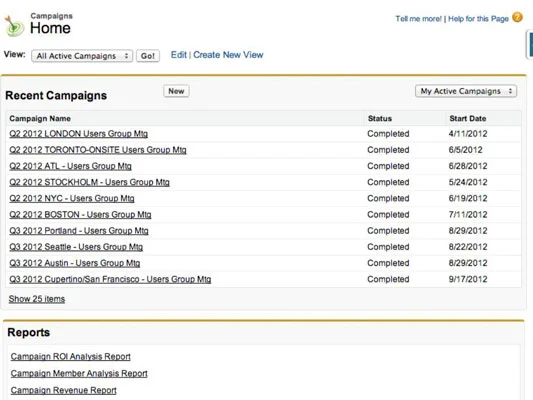The height and width of the screenshot is (400, 533).
Task: Open Campaign Revenue Report
Action: click(x=64, y=390)
